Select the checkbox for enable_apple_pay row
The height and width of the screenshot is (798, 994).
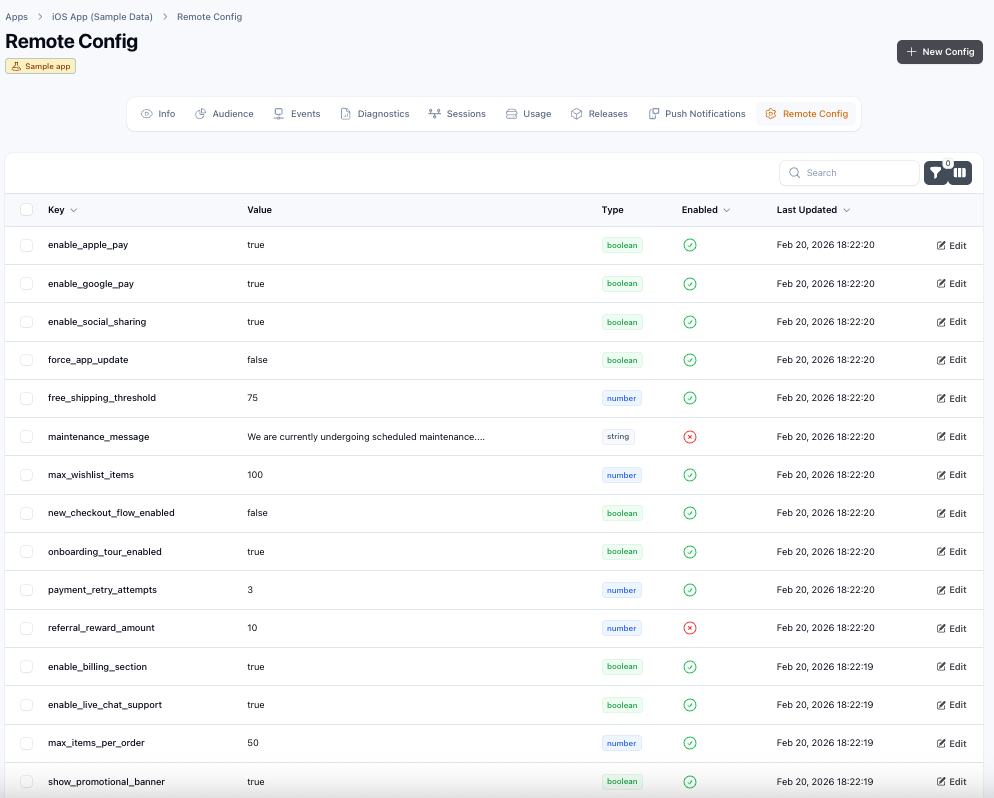[26, 245]
